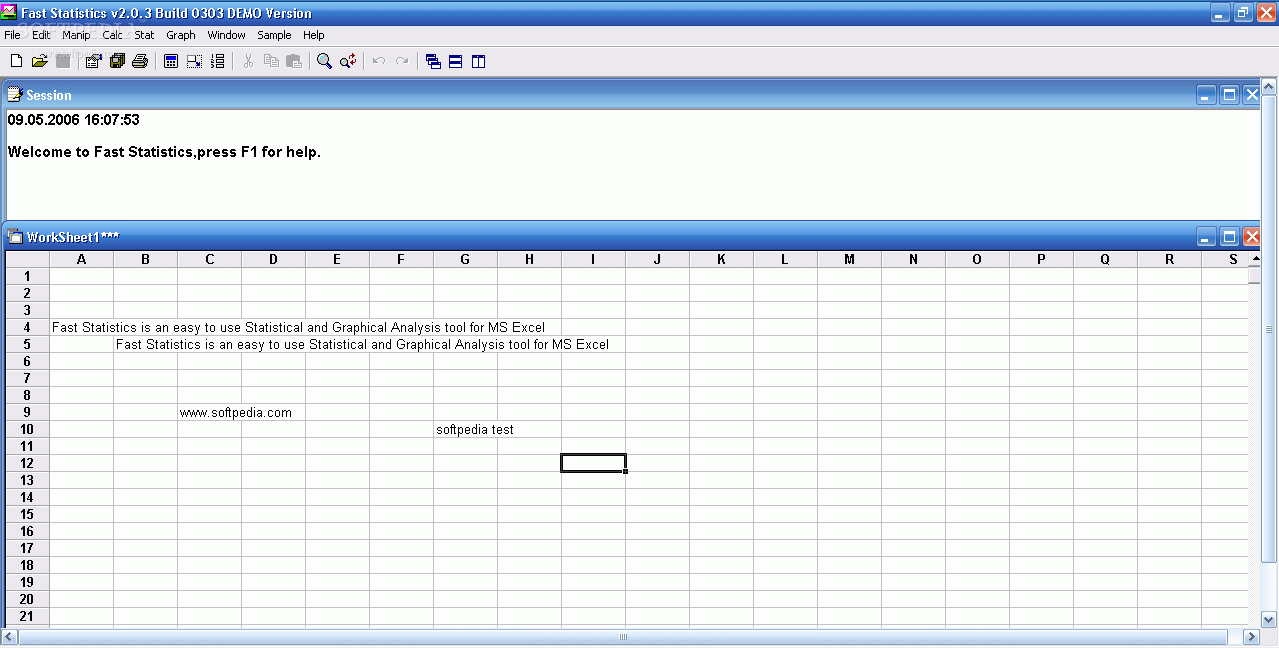
Task: Open the Edit menu
Action: click(x=41, y=35)
